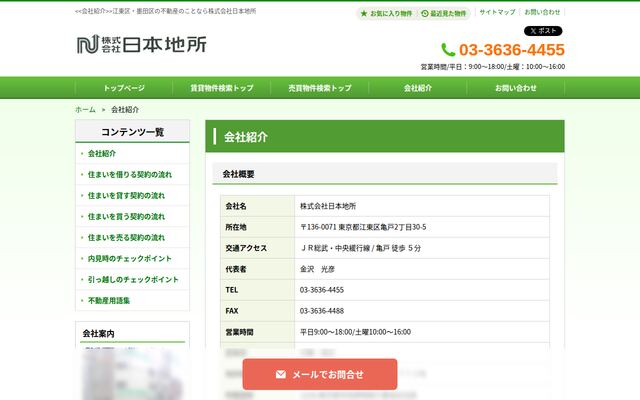Click the orange phone number 03-3636-4455
This screenshot has width=640, height=400.
click(x=512, y=50)
